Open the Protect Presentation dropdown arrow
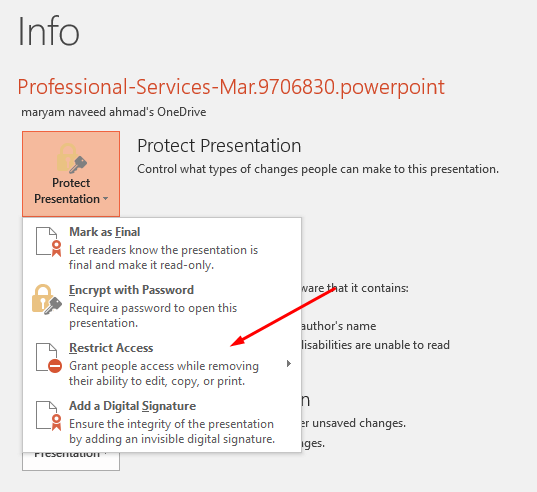This screenshot has width=537, height=492. coord(105,199)
